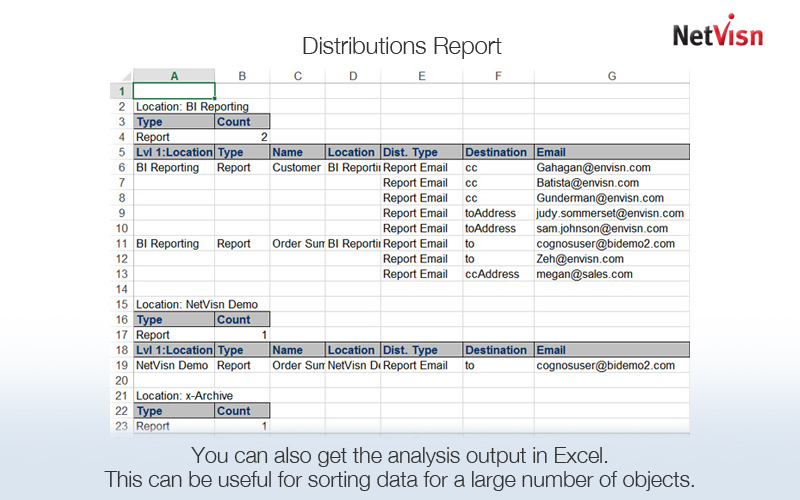Click 'BI Reporting' cell in row 11
Viewport: 800px width, 500px height.
[174, 243]
